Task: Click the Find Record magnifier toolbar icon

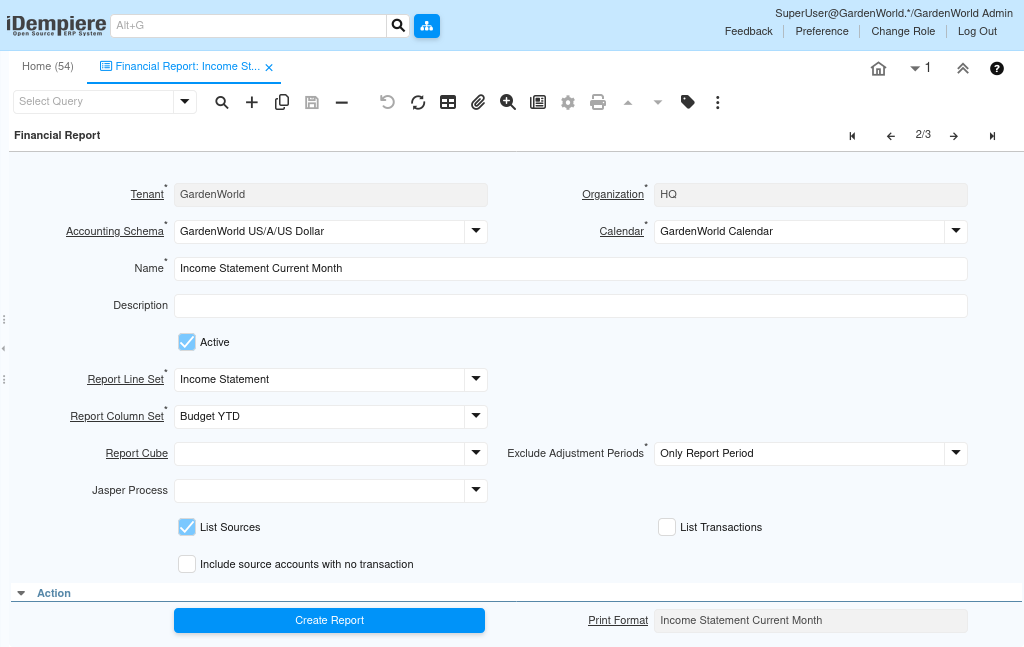Action: point(222,102)
